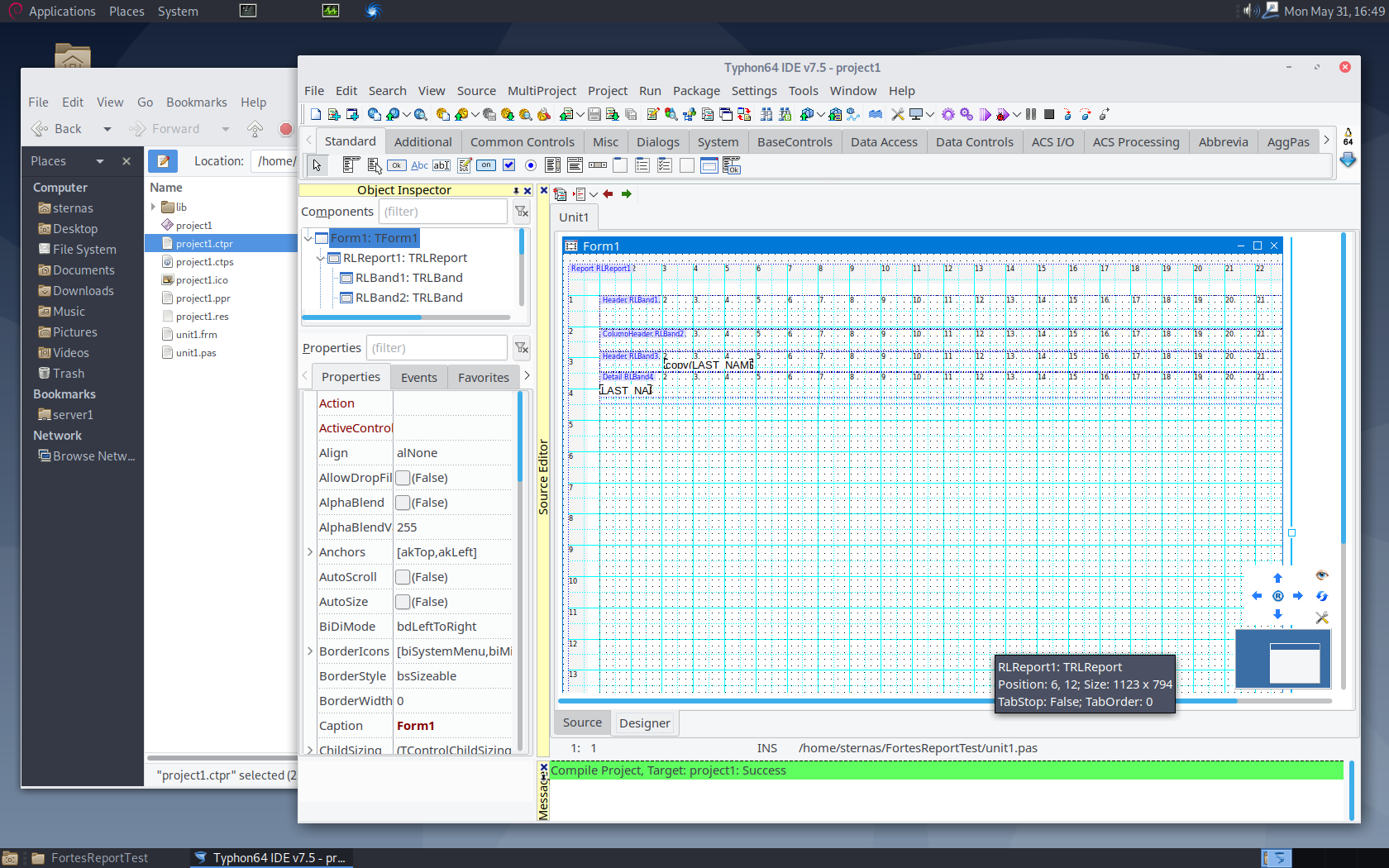Expand the lib folder in the file manager

pos(153,207)
